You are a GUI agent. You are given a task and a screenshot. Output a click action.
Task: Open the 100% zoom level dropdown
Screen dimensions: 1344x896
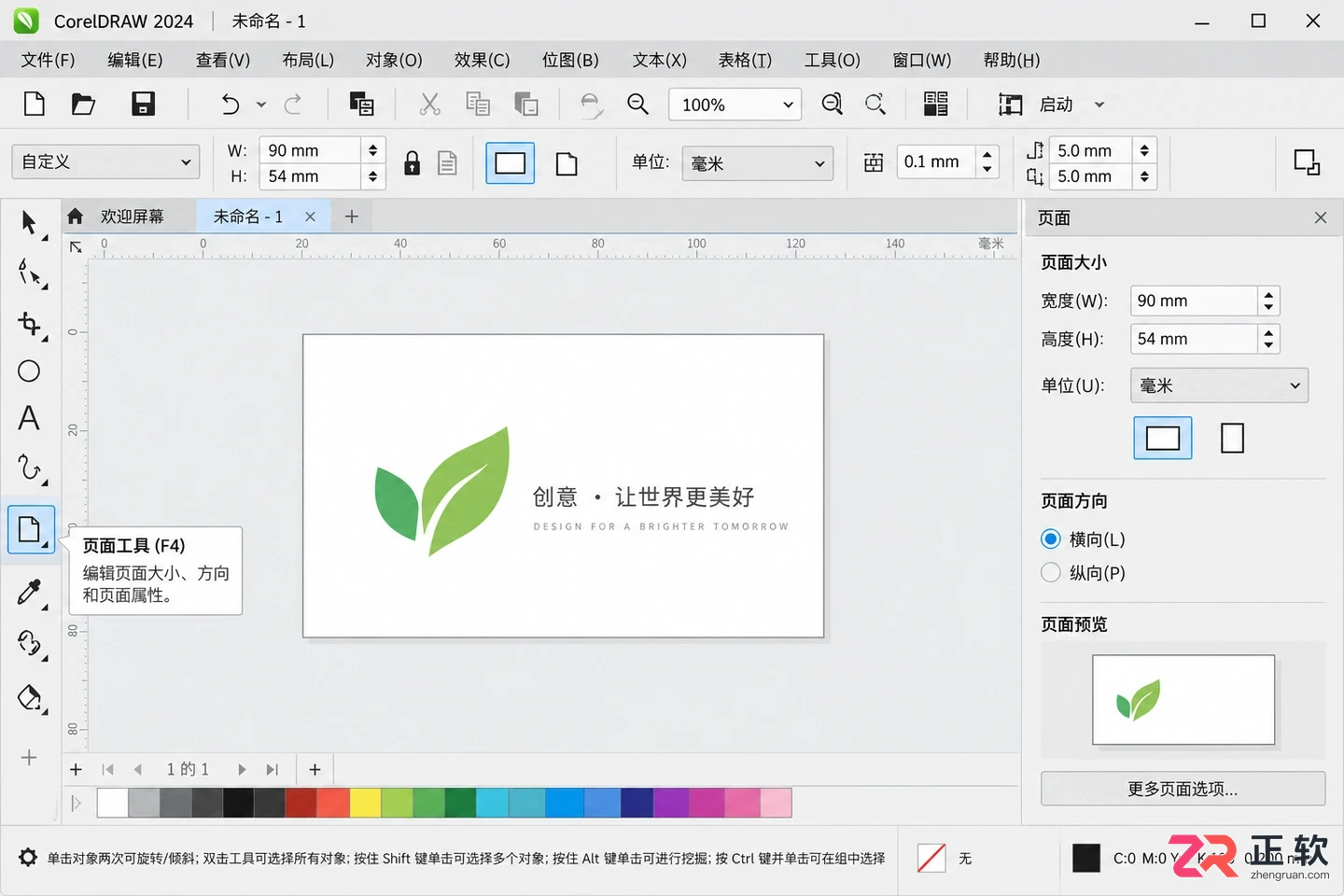735,105
